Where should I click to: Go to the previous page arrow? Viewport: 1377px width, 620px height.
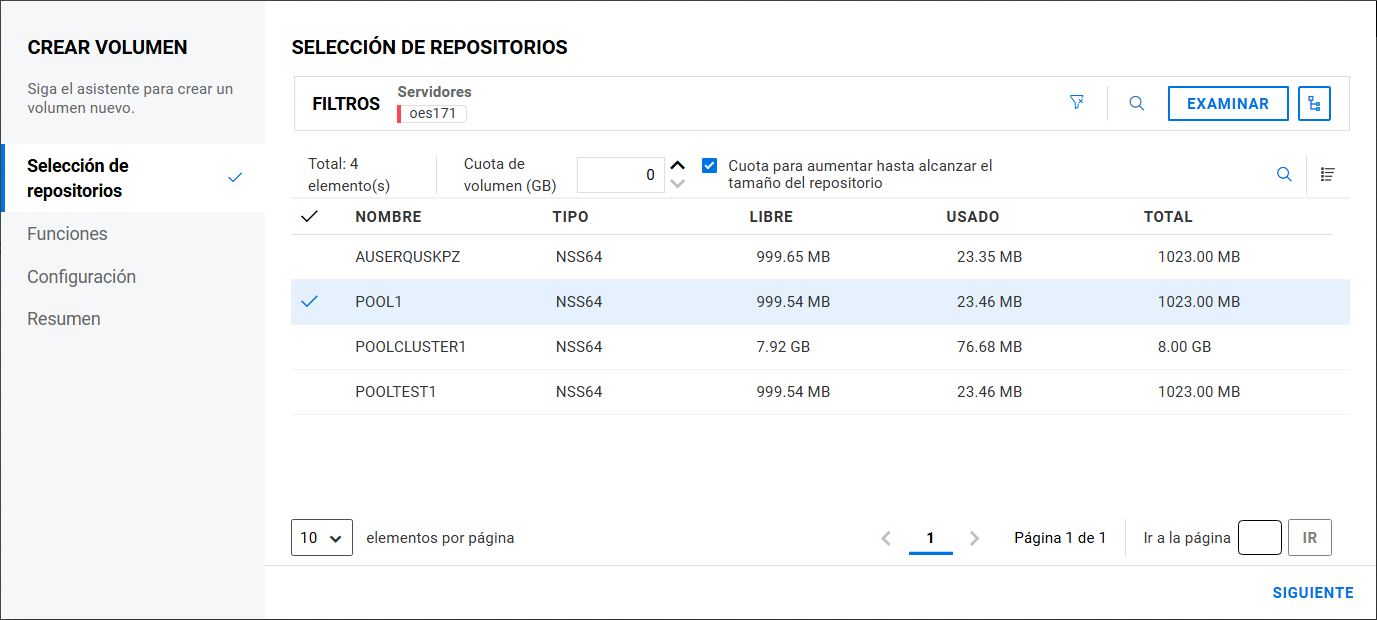coord(885,538)
